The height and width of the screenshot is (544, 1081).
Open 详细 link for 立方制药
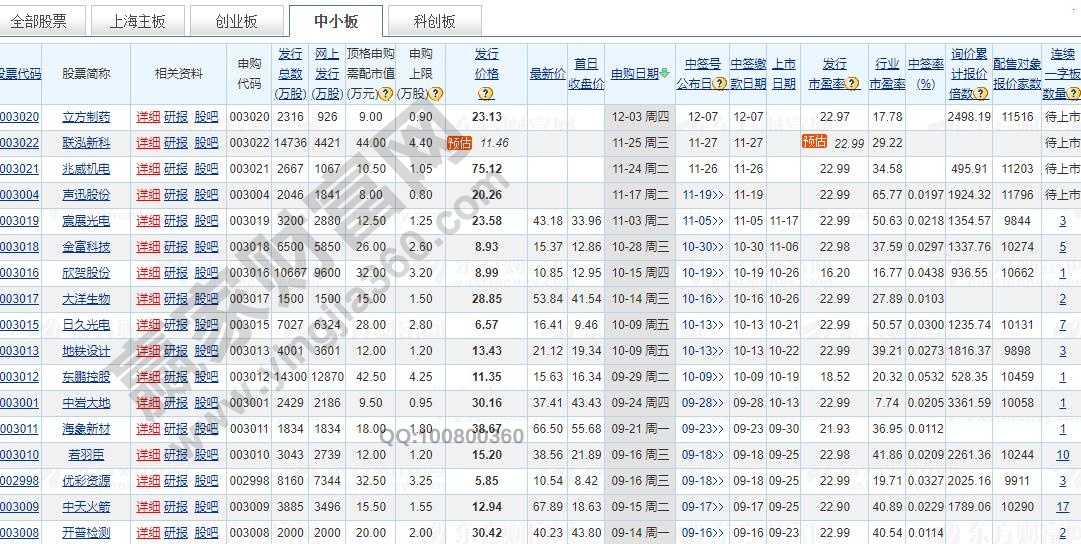[148, 117]
